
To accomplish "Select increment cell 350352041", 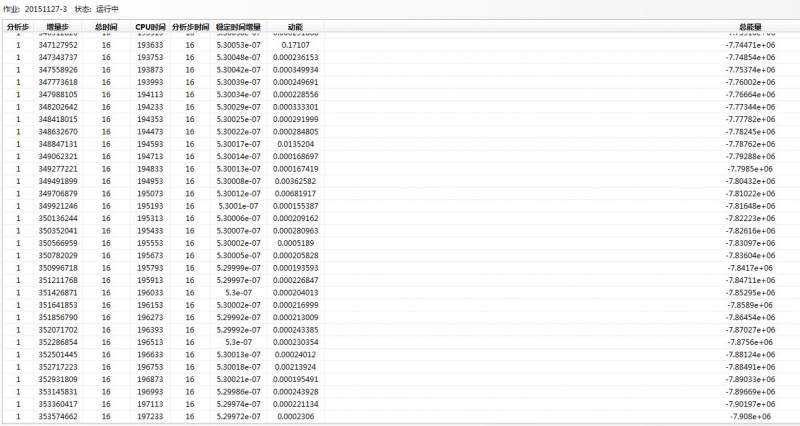I will pos(58,231).
